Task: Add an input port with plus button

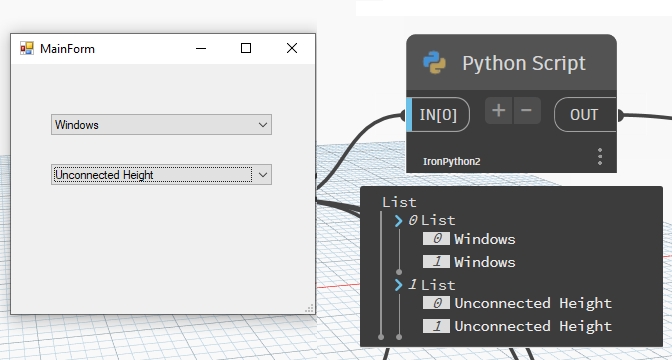Action: [x=498, y=111]
